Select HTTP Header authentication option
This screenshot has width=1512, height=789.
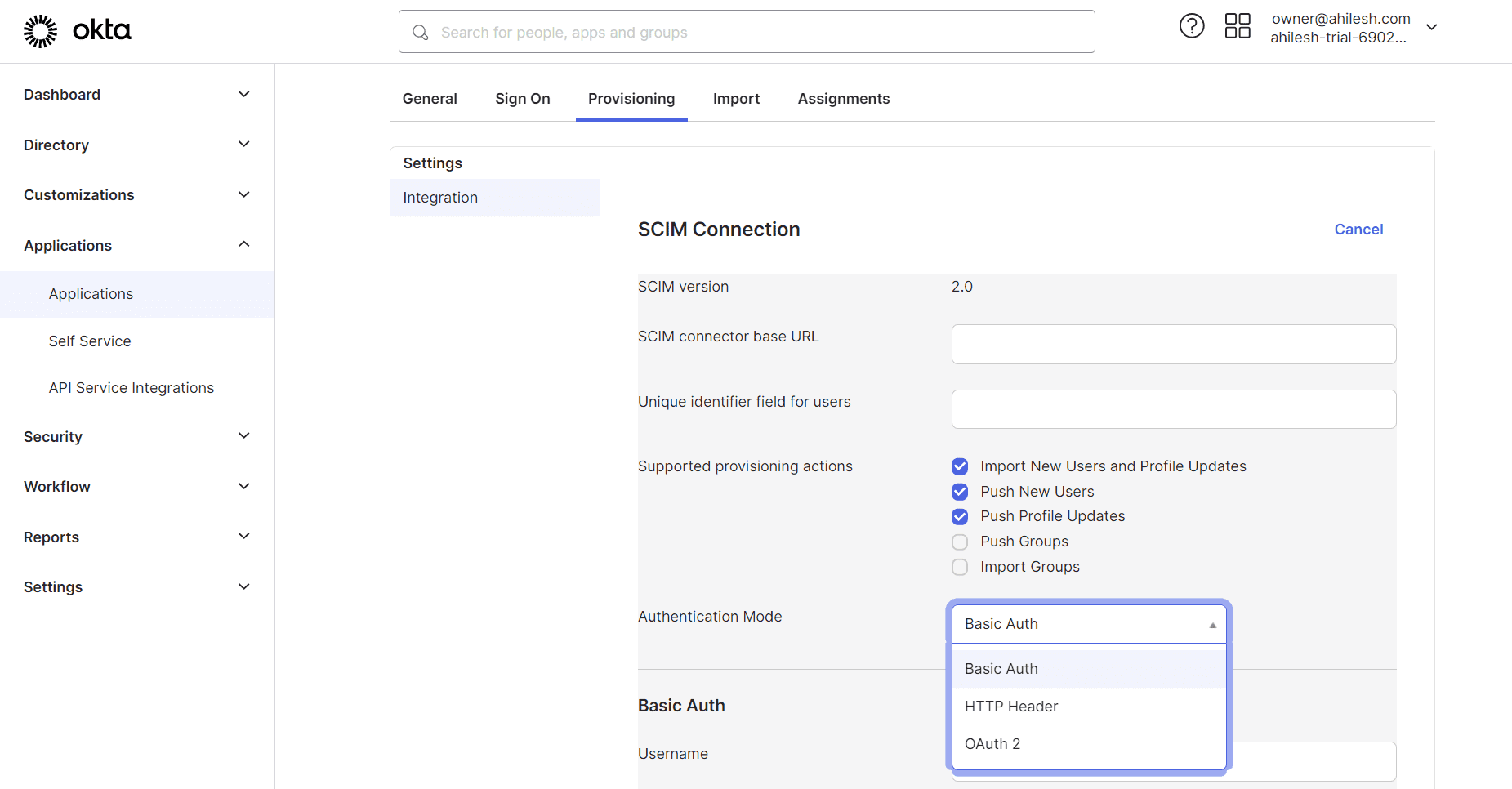1011,707
